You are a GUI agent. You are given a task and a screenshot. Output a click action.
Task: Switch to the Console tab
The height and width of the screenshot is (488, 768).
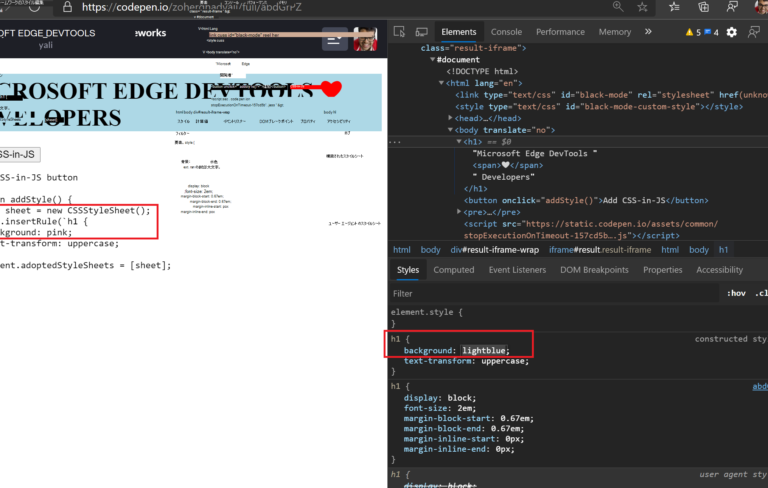click(506, 32)
